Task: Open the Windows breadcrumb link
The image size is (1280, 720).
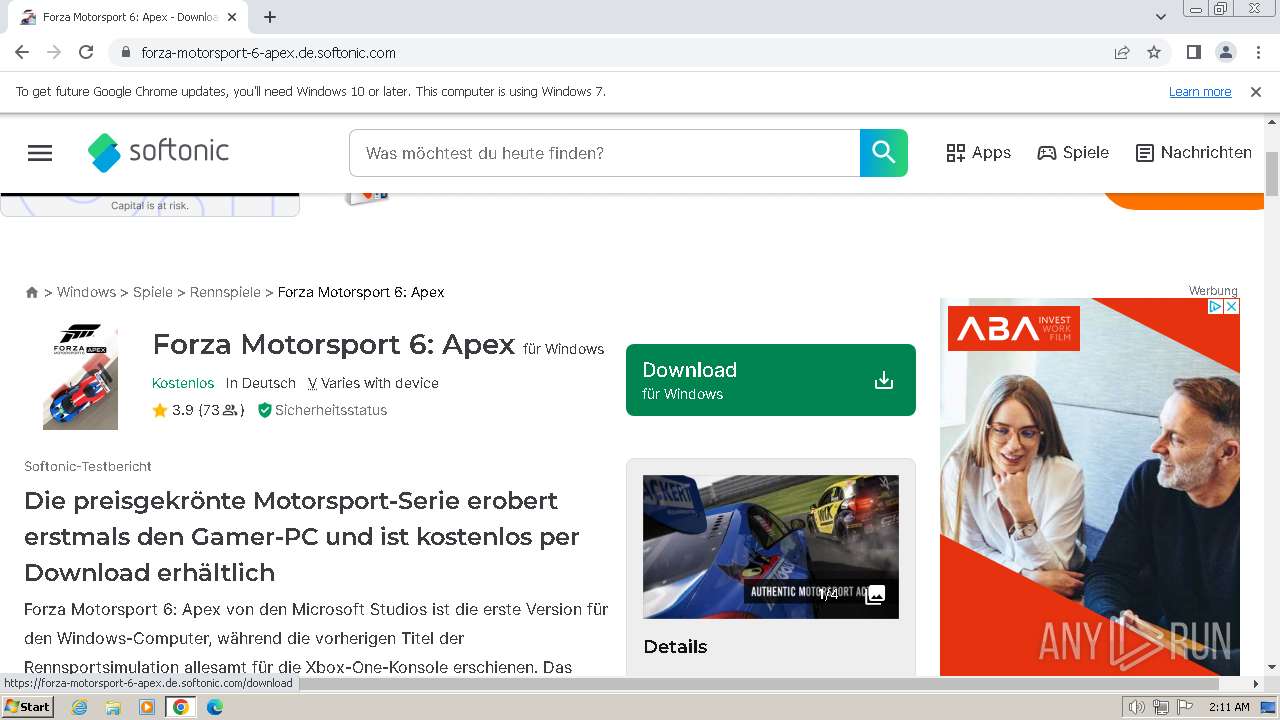Action: (x=86, y=292)
